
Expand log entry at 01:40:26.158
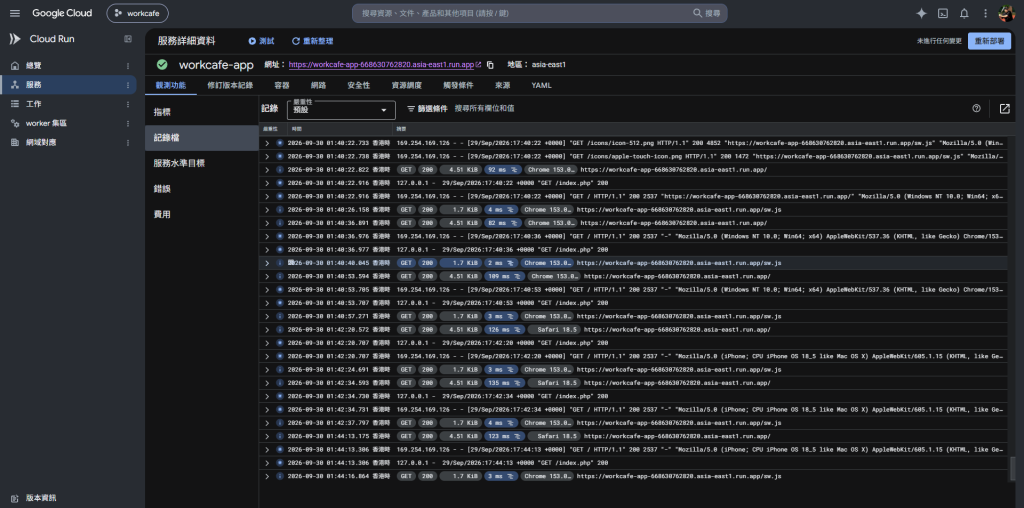[266, 210]
